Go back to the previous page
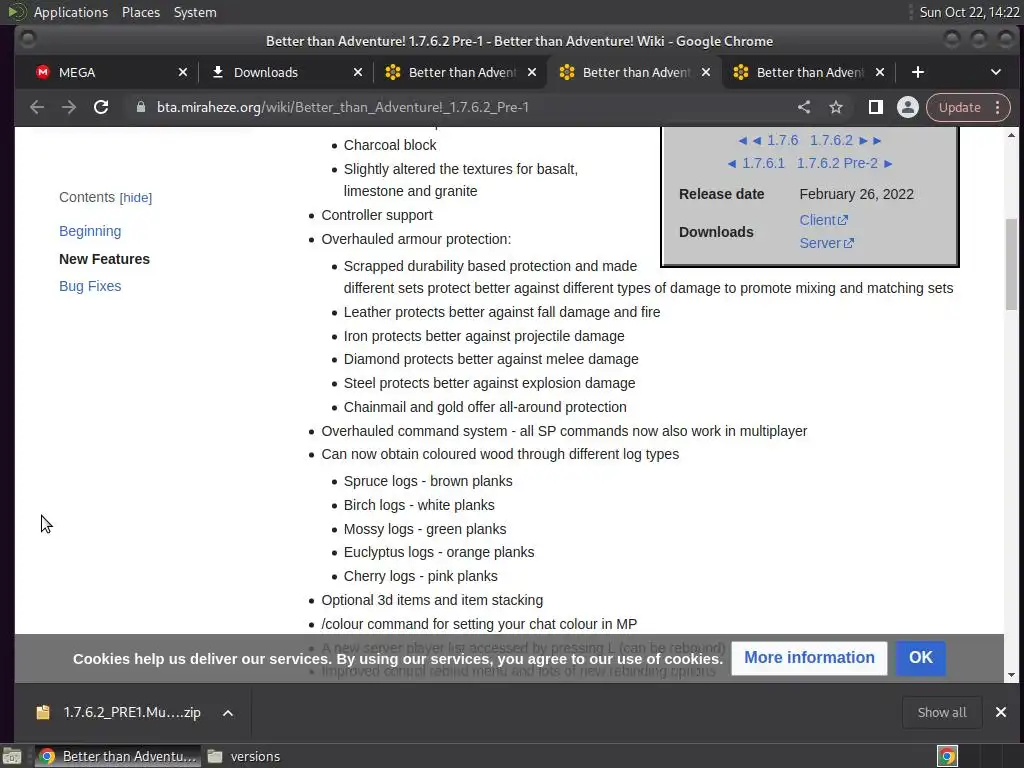1024x768 pixels. [37, 107]
